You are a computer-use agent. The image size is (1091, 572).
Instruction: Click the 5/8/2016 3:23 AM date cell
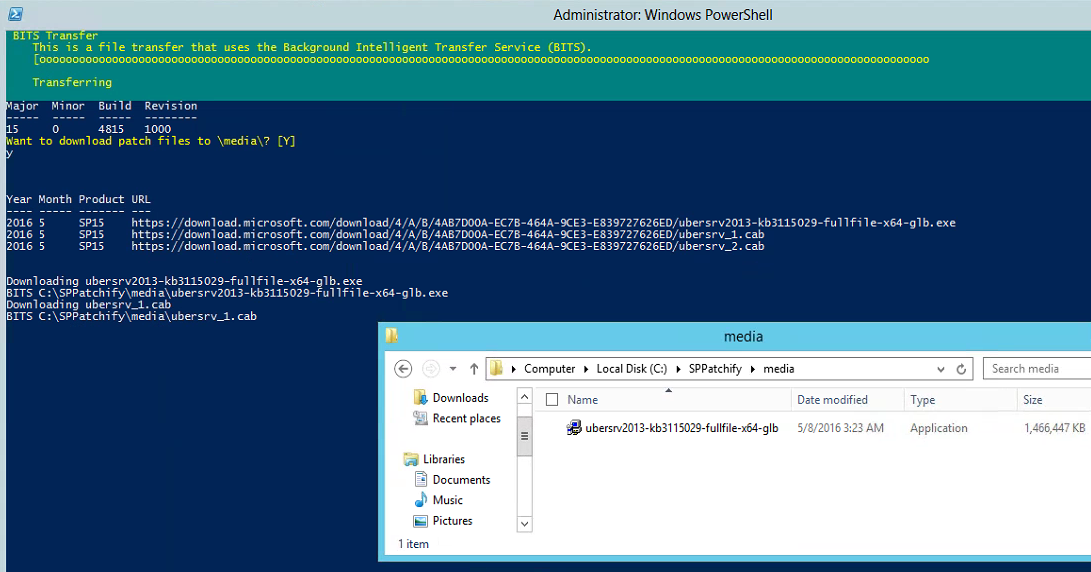click(x=840, y=428)
